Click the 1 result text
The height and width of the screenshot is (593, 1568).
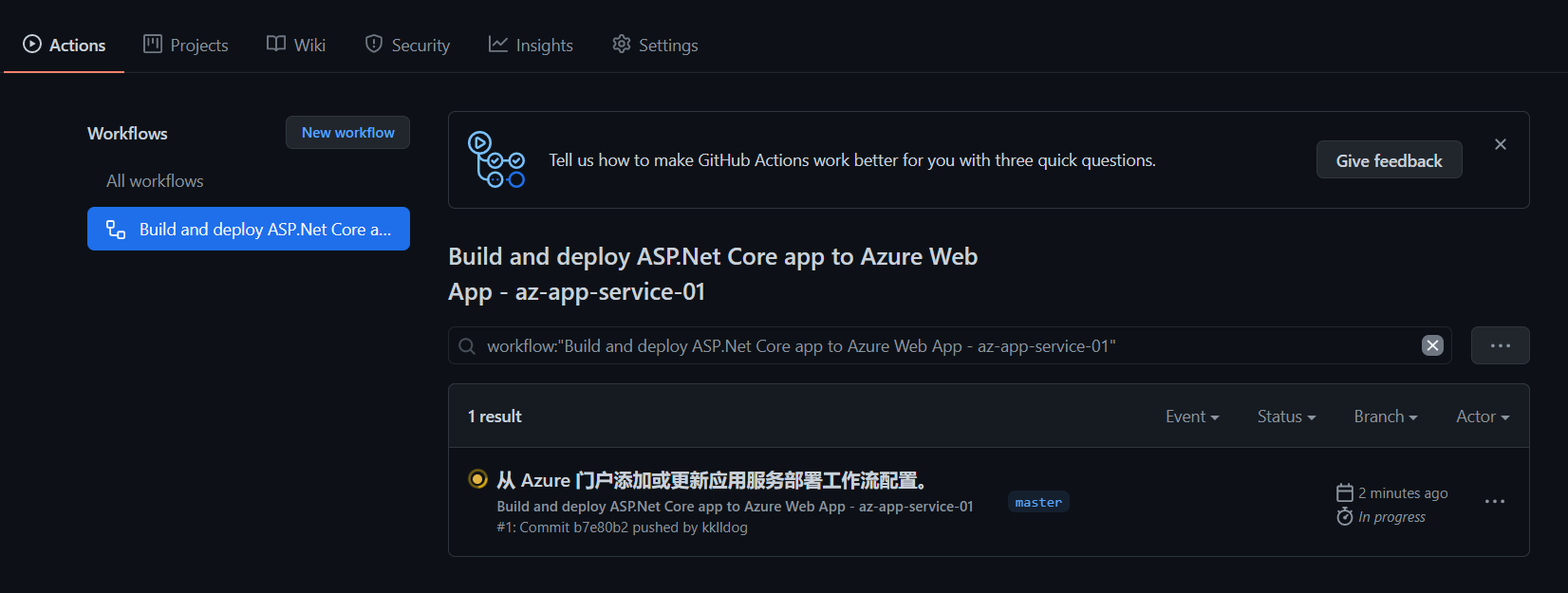click(x=495, y=417)
